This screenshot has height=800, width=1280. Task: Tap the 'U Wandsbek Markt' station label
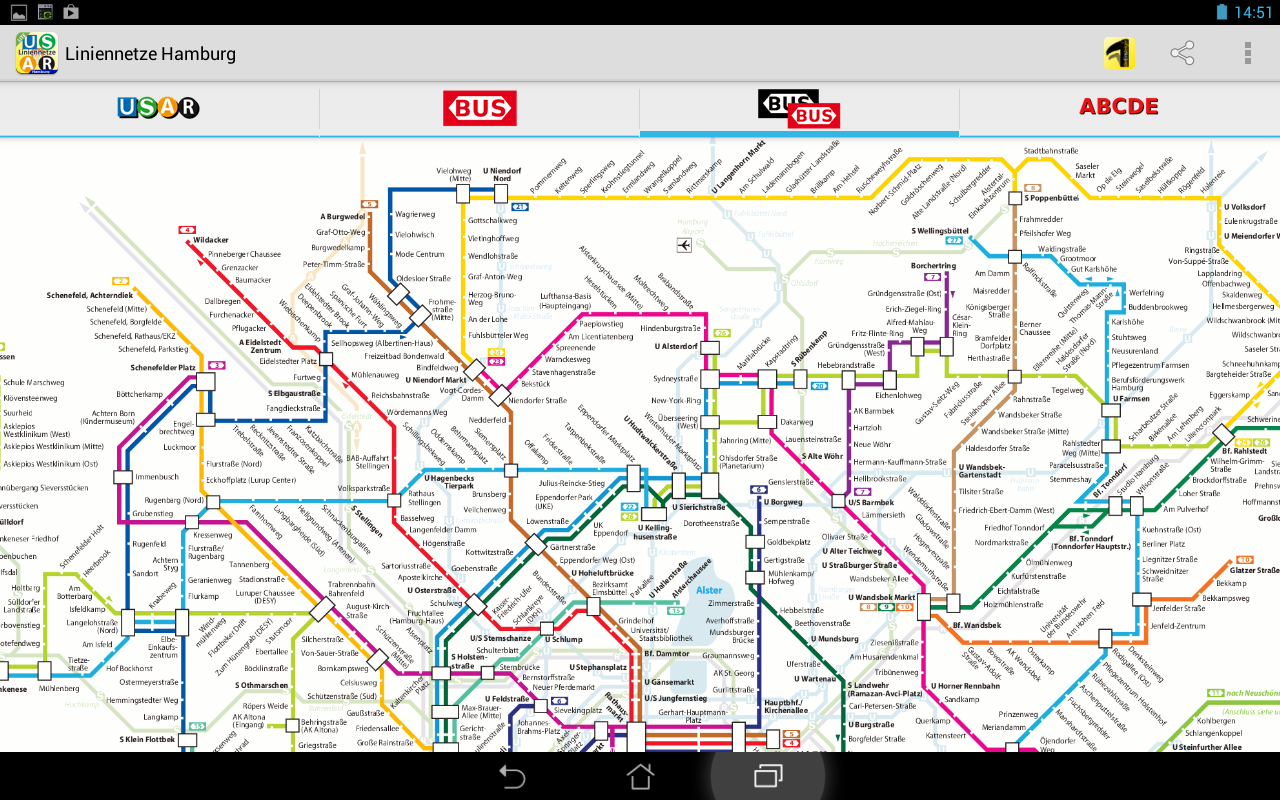pyautogui.click(x=883, y=597)
